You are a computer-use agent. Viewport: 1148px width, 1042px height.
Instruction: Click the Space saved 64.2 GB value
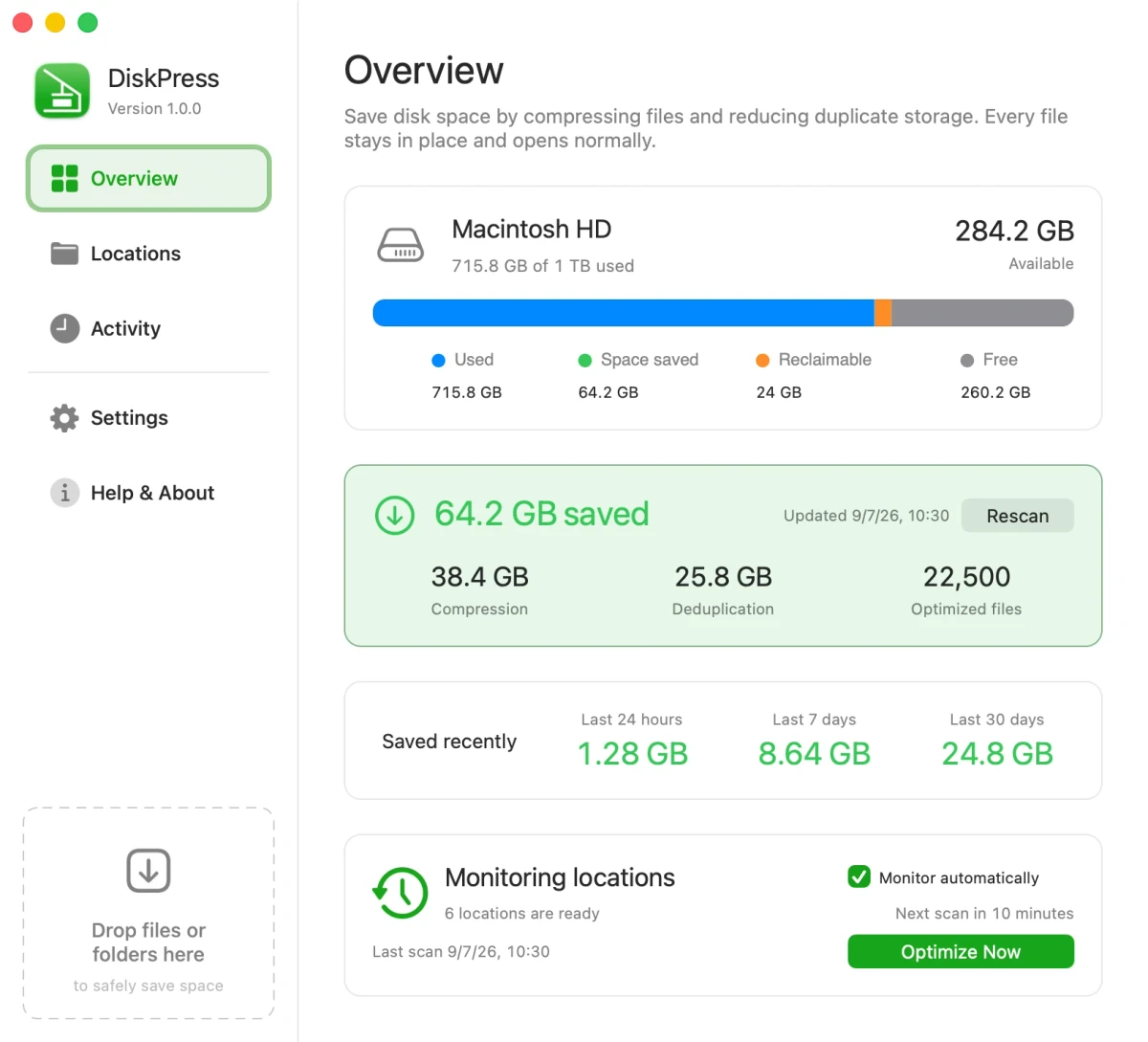coord(608,392)
